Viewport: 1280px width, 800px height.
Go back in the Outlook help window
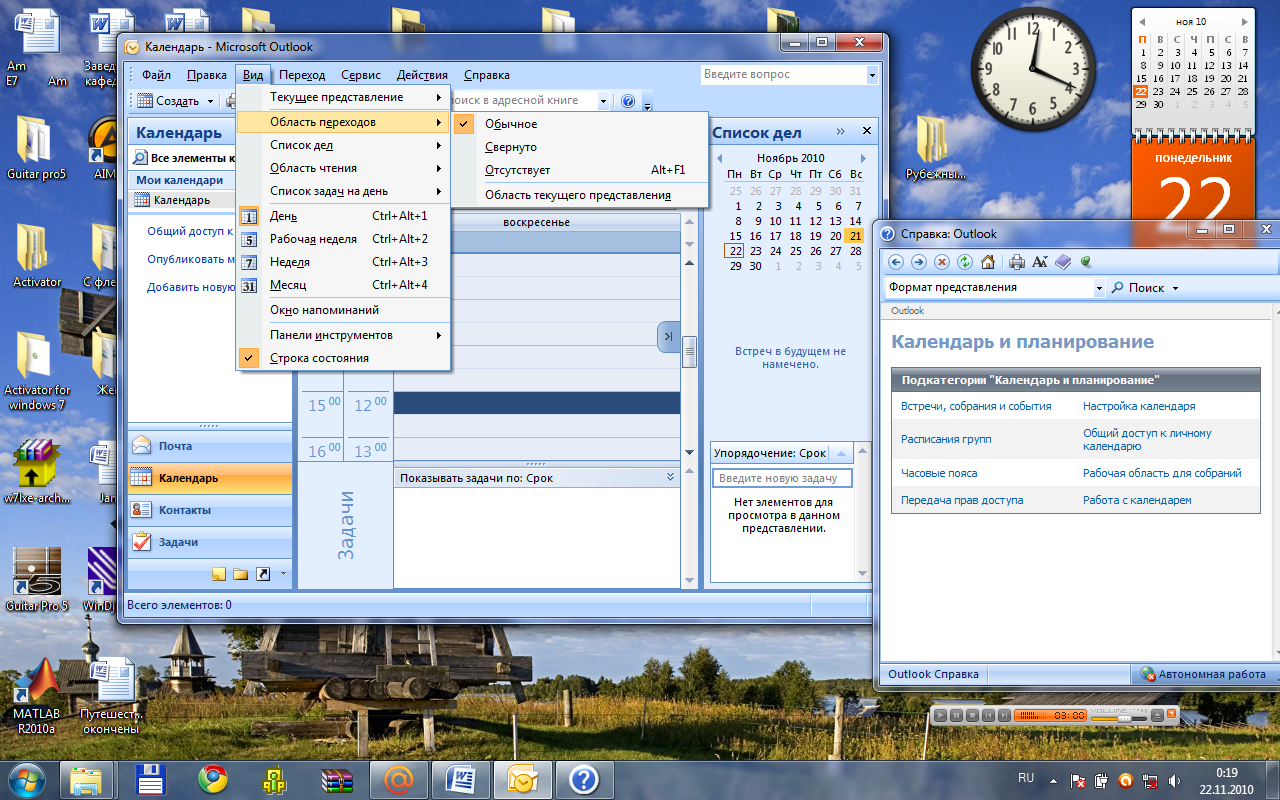[x=896, y=262]
